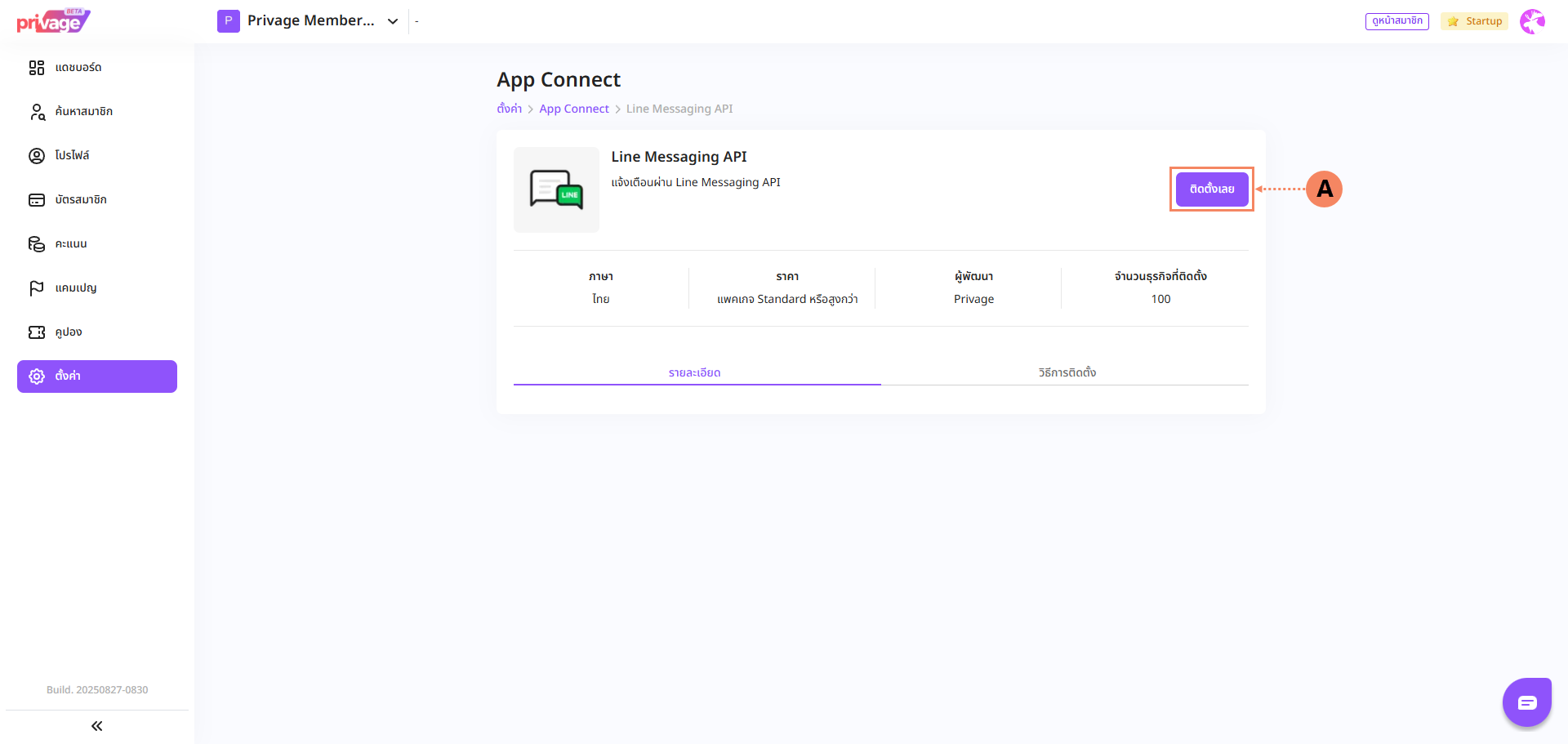Click the dashboard grid icon in sidebar
1568x744 pixels.
[37, 68]
